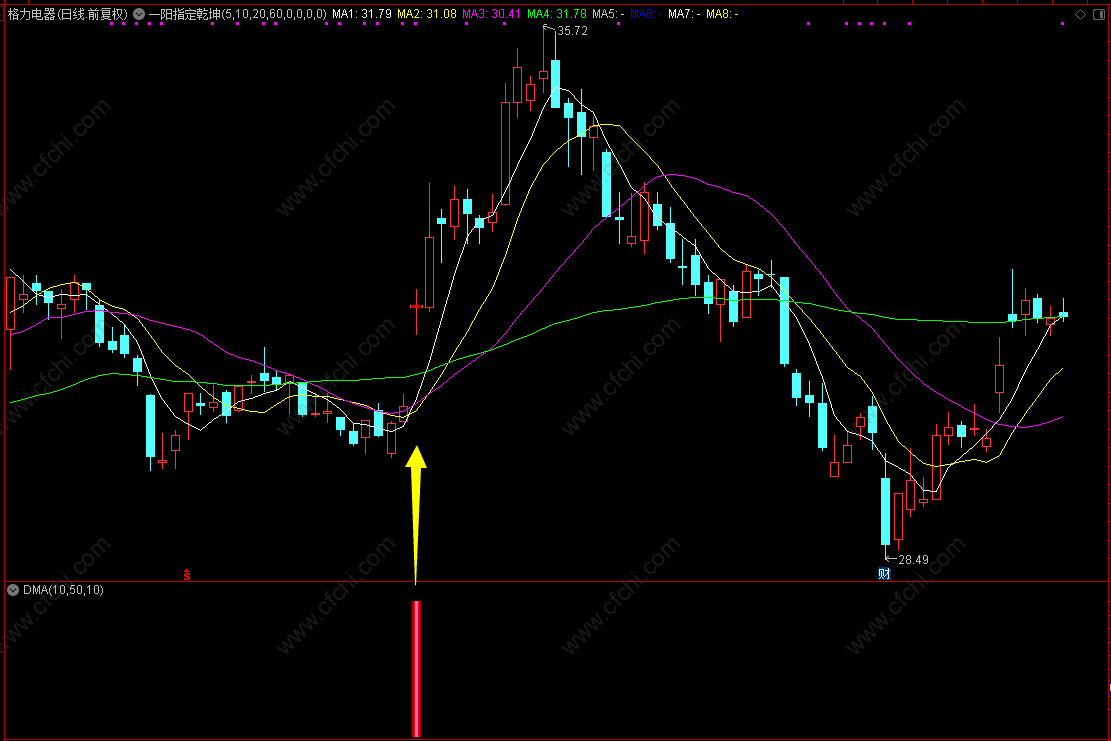
Task: Click the diamond icon at top right
Action: pos(1081,14)
